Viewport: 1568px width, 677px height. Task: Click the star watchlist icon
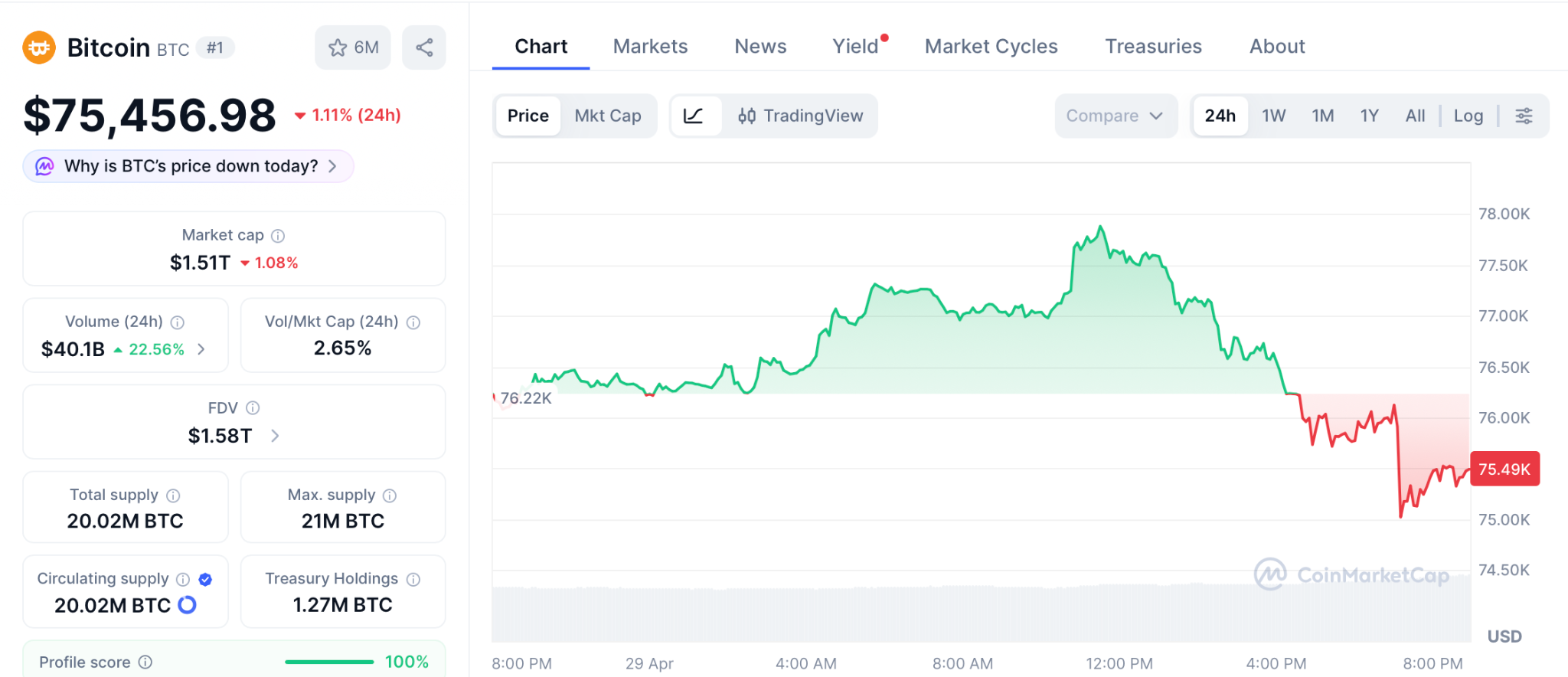(338, 47)
